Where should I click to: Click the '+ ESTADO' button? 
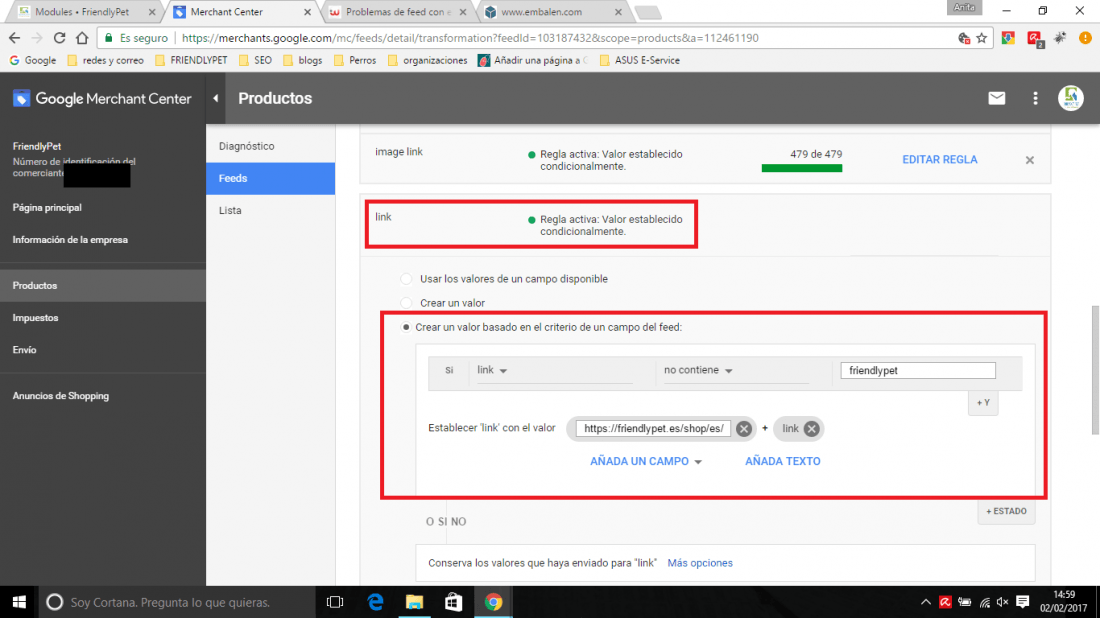1006,511
